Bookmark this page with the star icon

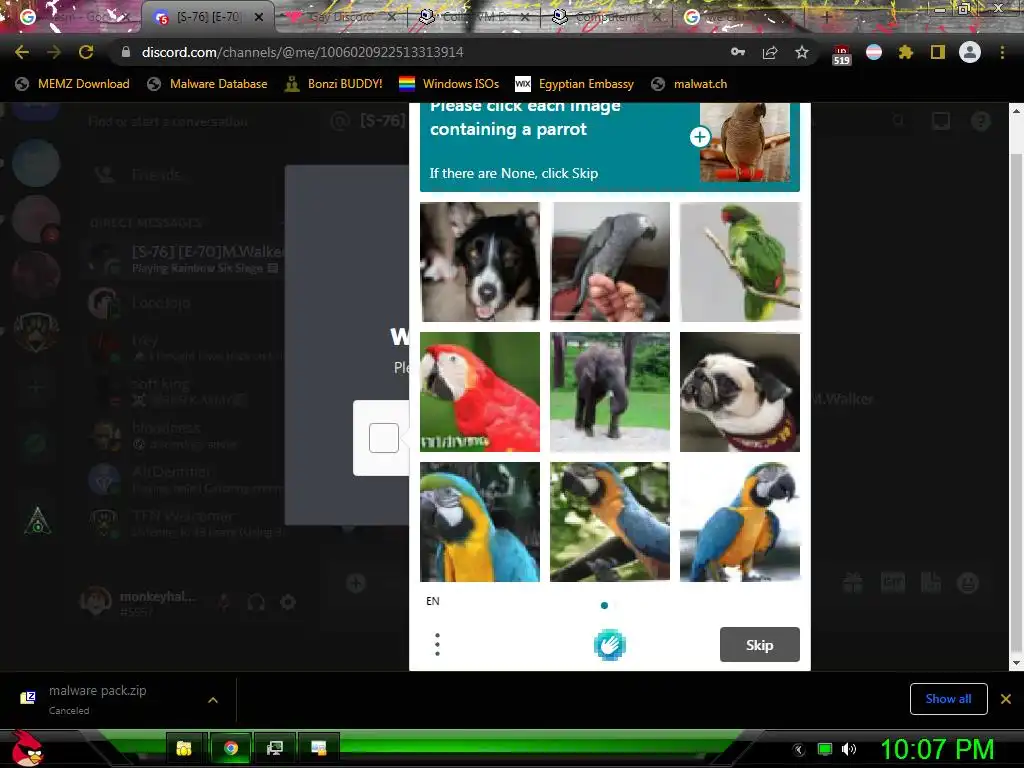point(802,52)
